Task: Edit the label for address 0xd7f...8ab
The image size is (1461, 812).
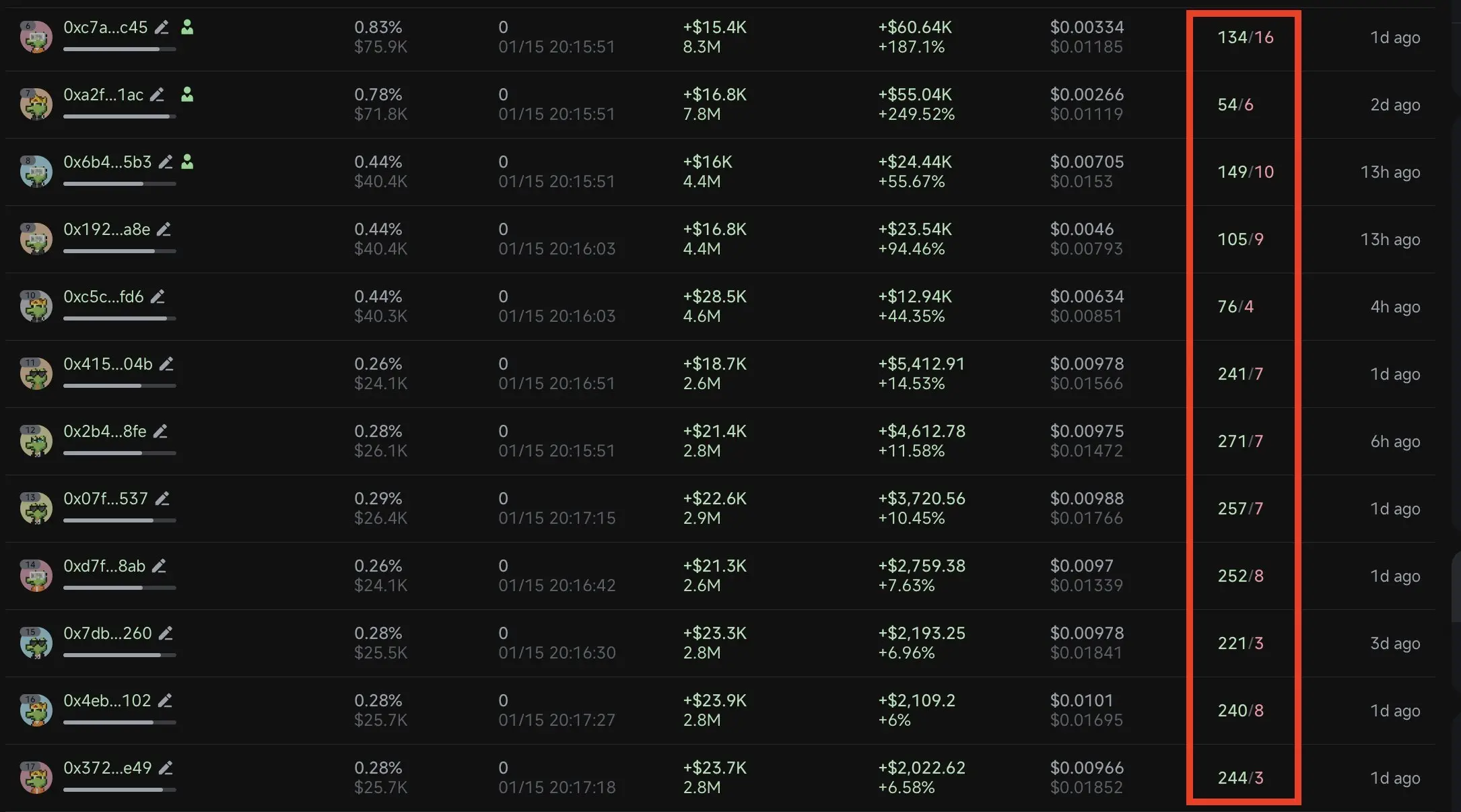Action: pos(159,566)
